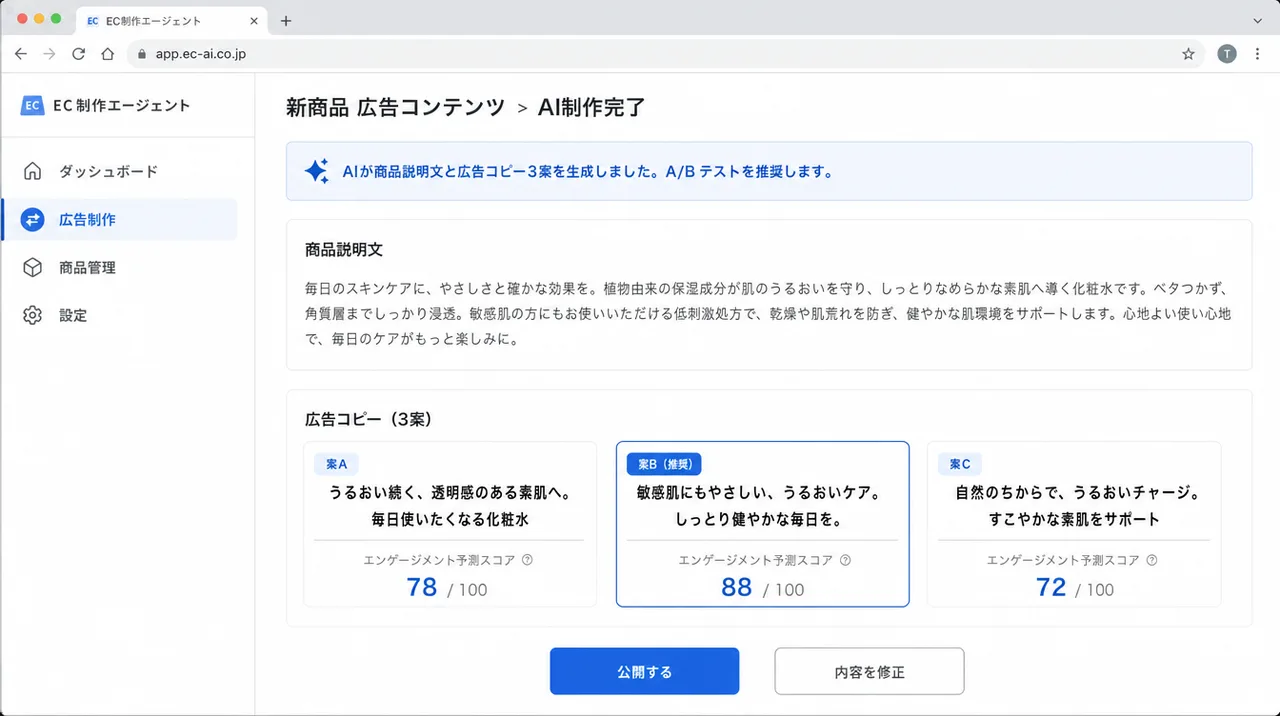The image size is (1280, 716).
Task: Open 商品管理 from sidebar
Action: (120, 267)
